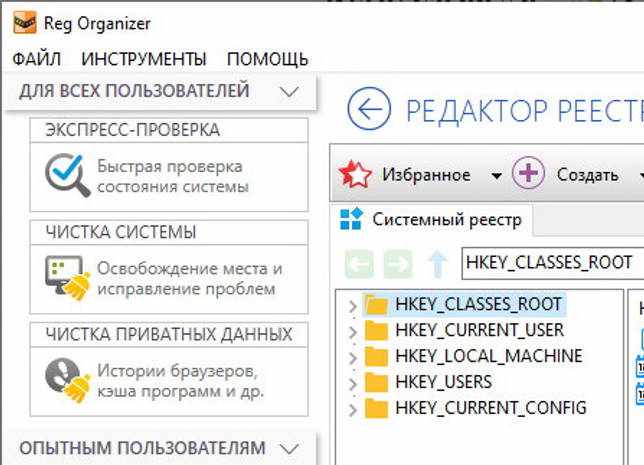This screenshot has height=465, width=644.
Task: Click the ЭКСПРЕСС-ПРОВЕРКА heading
Action: (x=133, y=130)
